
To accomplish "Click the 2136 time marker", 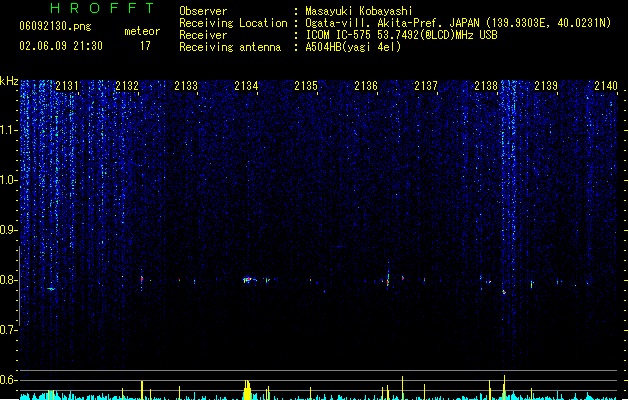I will pos(366,86).
